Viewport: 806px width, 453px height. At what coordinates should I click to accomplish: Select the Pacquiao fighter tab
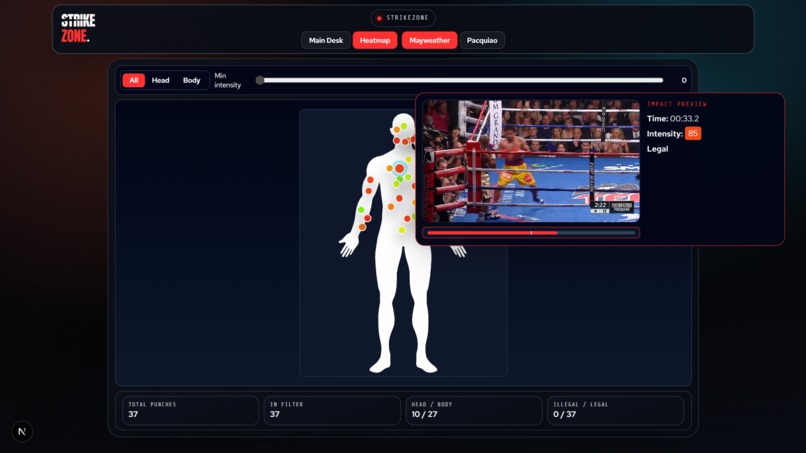click(x=482, y=40)
